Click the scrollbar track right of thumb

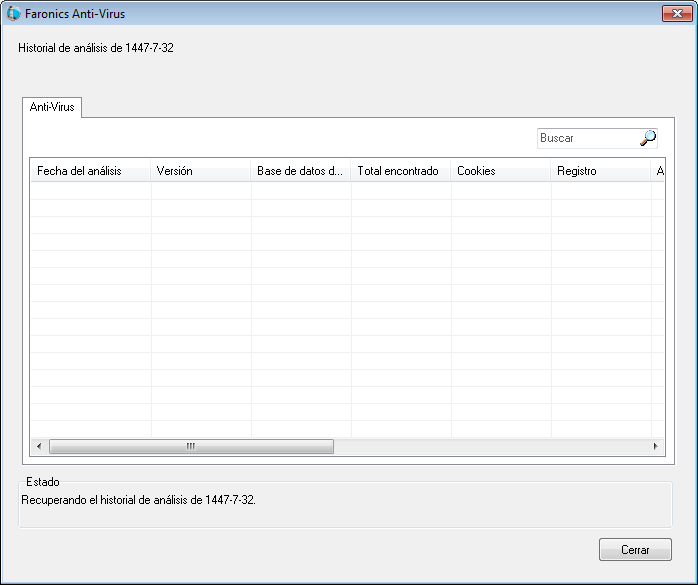tap(490, 446)
